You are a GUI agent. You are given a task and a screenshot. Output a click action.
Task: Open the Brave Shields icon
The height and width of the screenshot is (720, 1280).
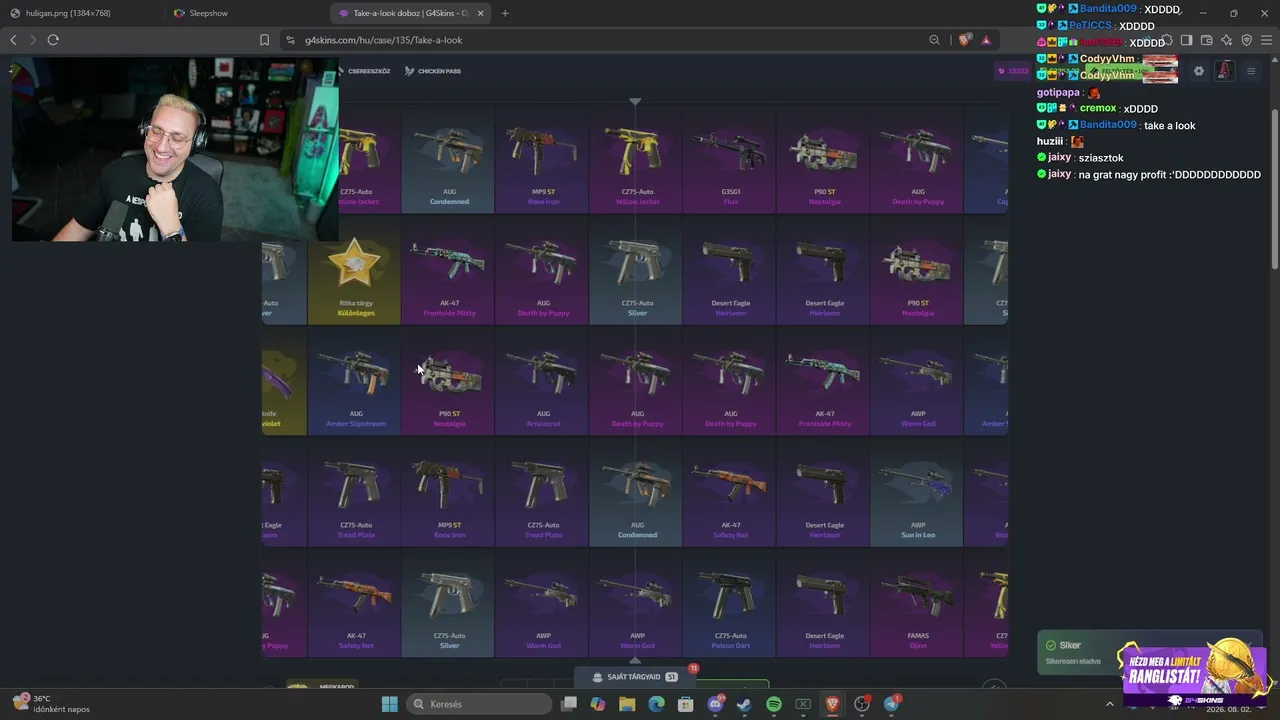tap(964, 40)
